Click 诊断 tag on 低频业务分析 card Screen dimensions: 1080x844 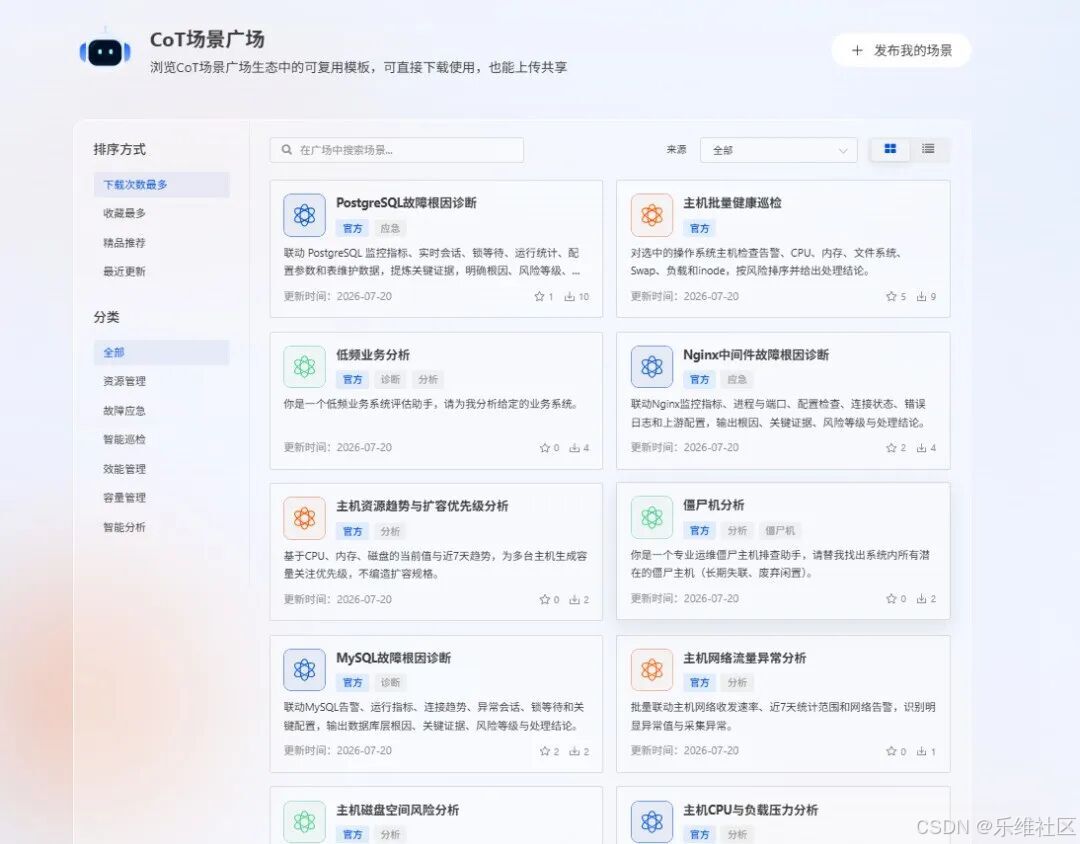tap(390, 380)
